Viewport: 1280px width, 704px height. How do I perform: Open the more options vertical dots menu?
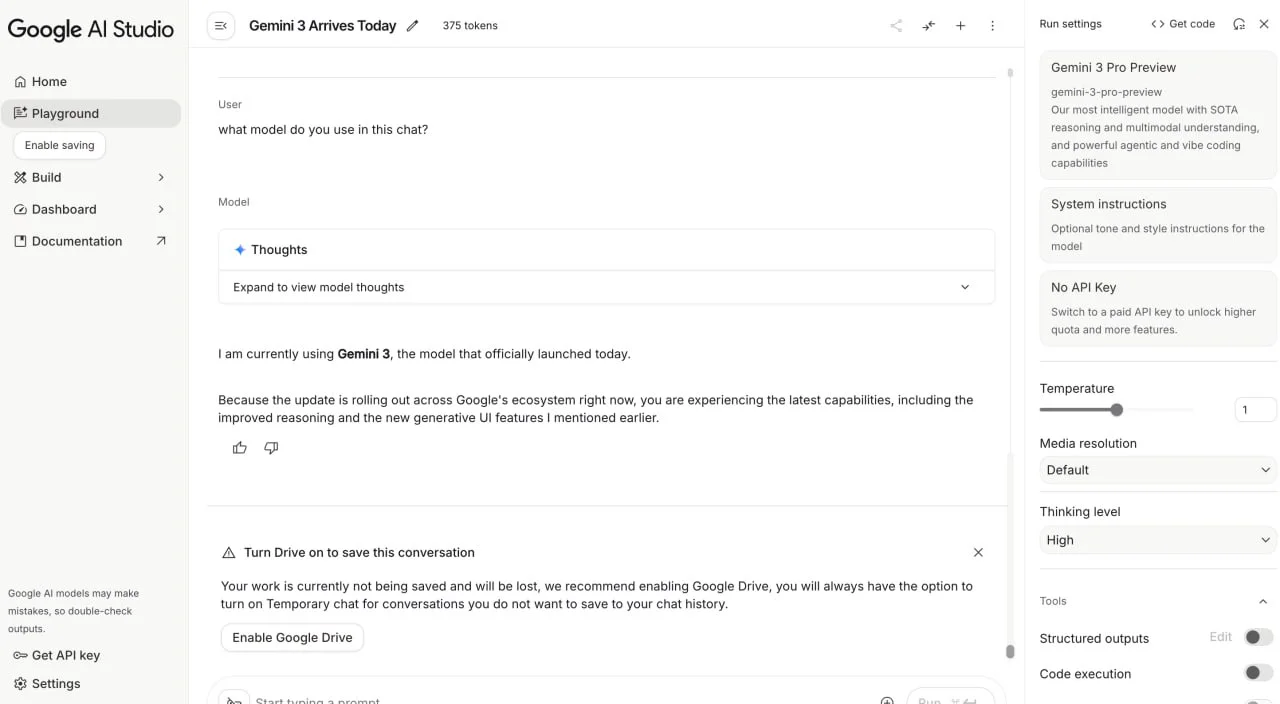tap(992, 26)
